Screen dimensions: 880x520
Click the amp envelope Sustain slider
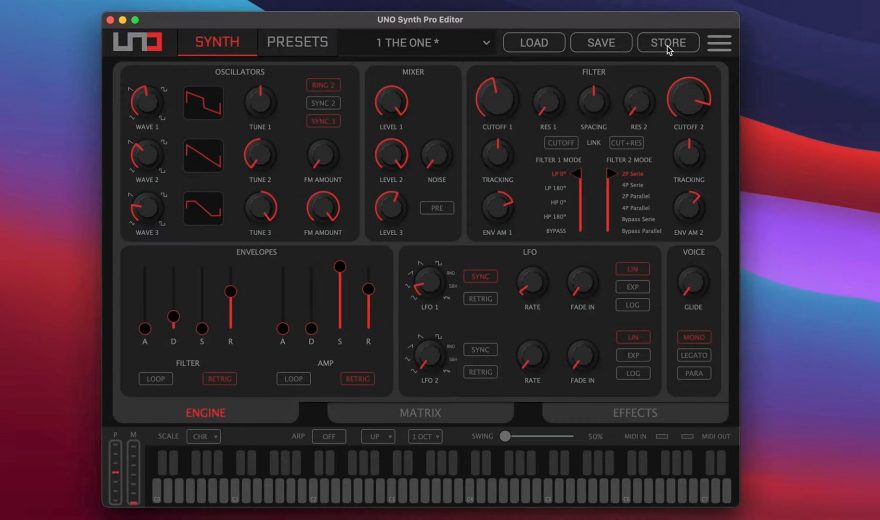click(x=340, y=297)
